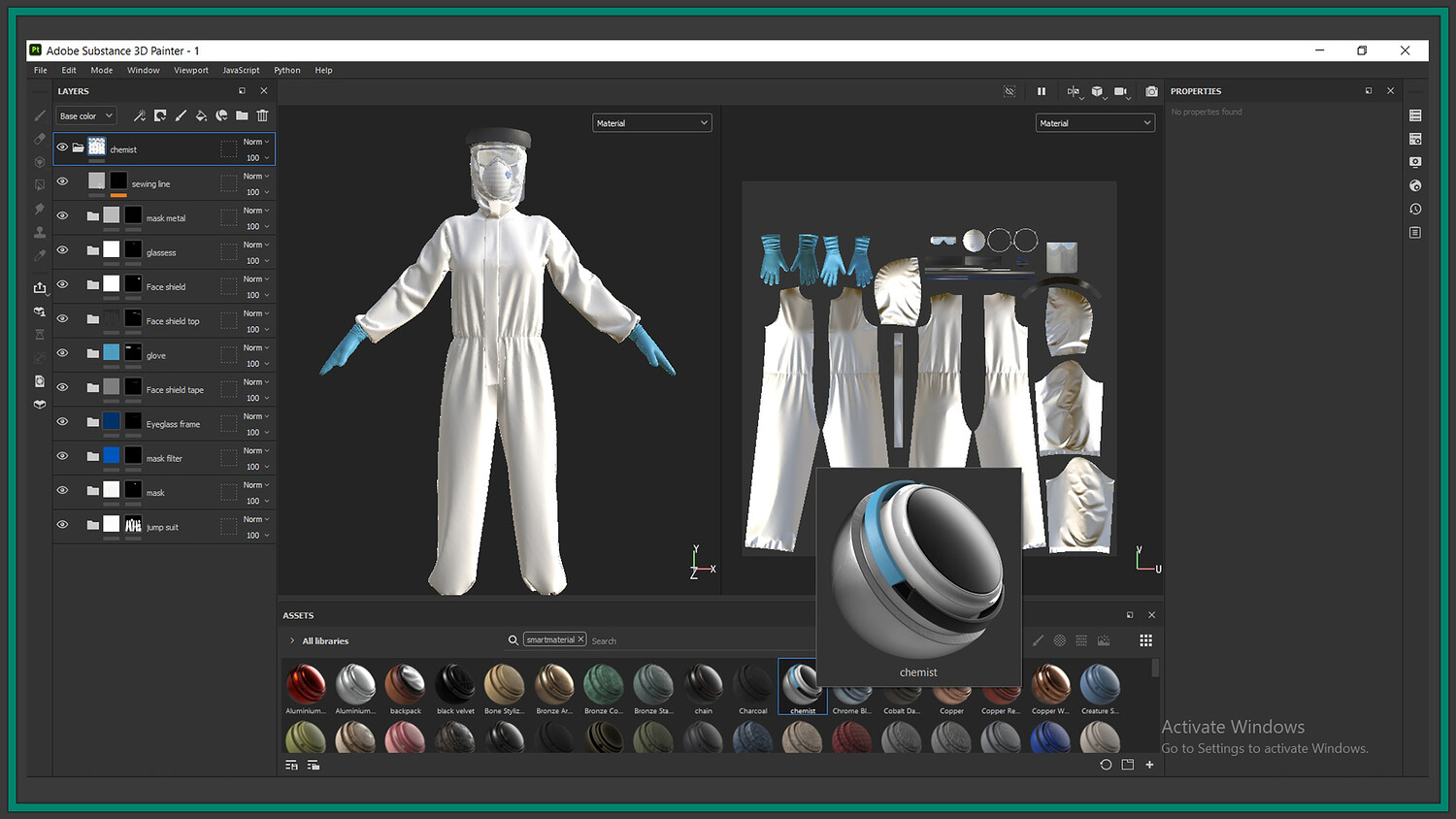Screen dimensions: 1456x819
Task: Click the navy fill swatch of Eyeglass frame layer
Action: click(x=112, y=421)
